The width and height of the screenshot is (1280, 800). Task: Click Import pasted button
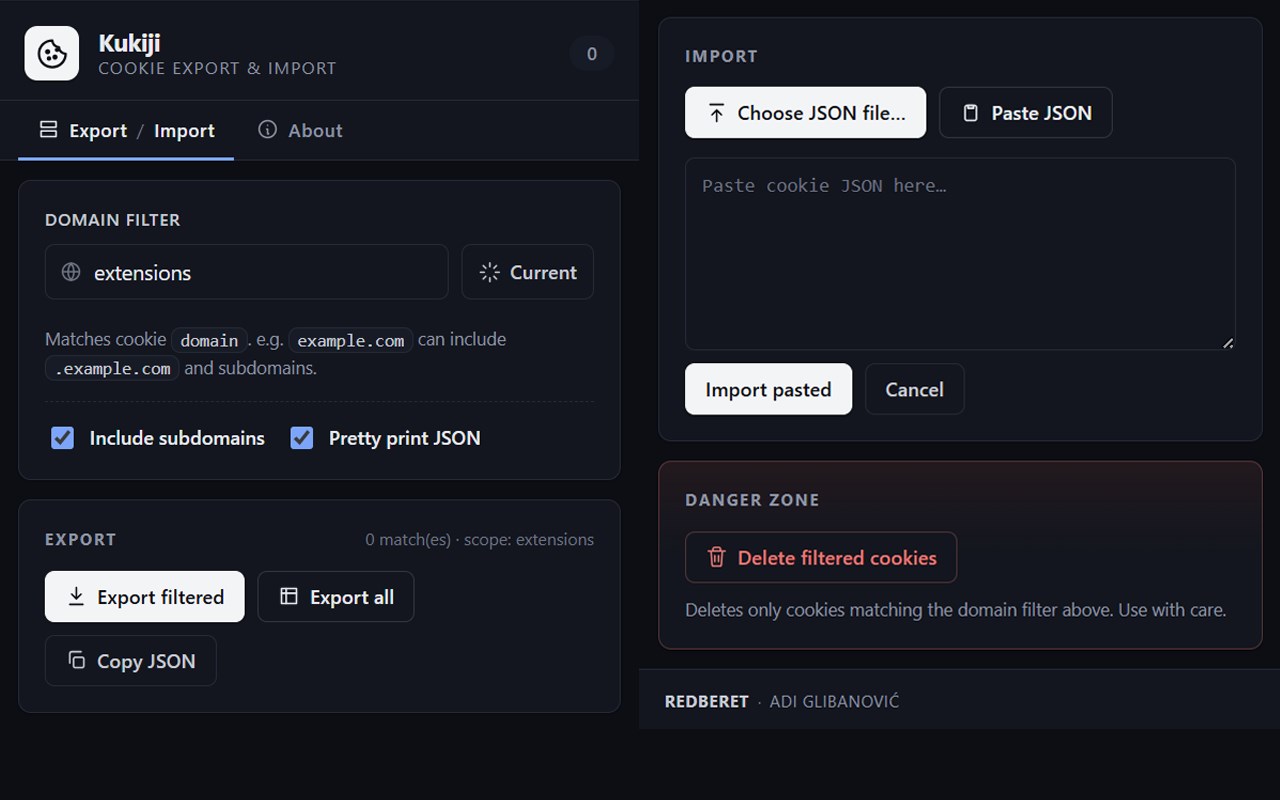coord(768,389)
